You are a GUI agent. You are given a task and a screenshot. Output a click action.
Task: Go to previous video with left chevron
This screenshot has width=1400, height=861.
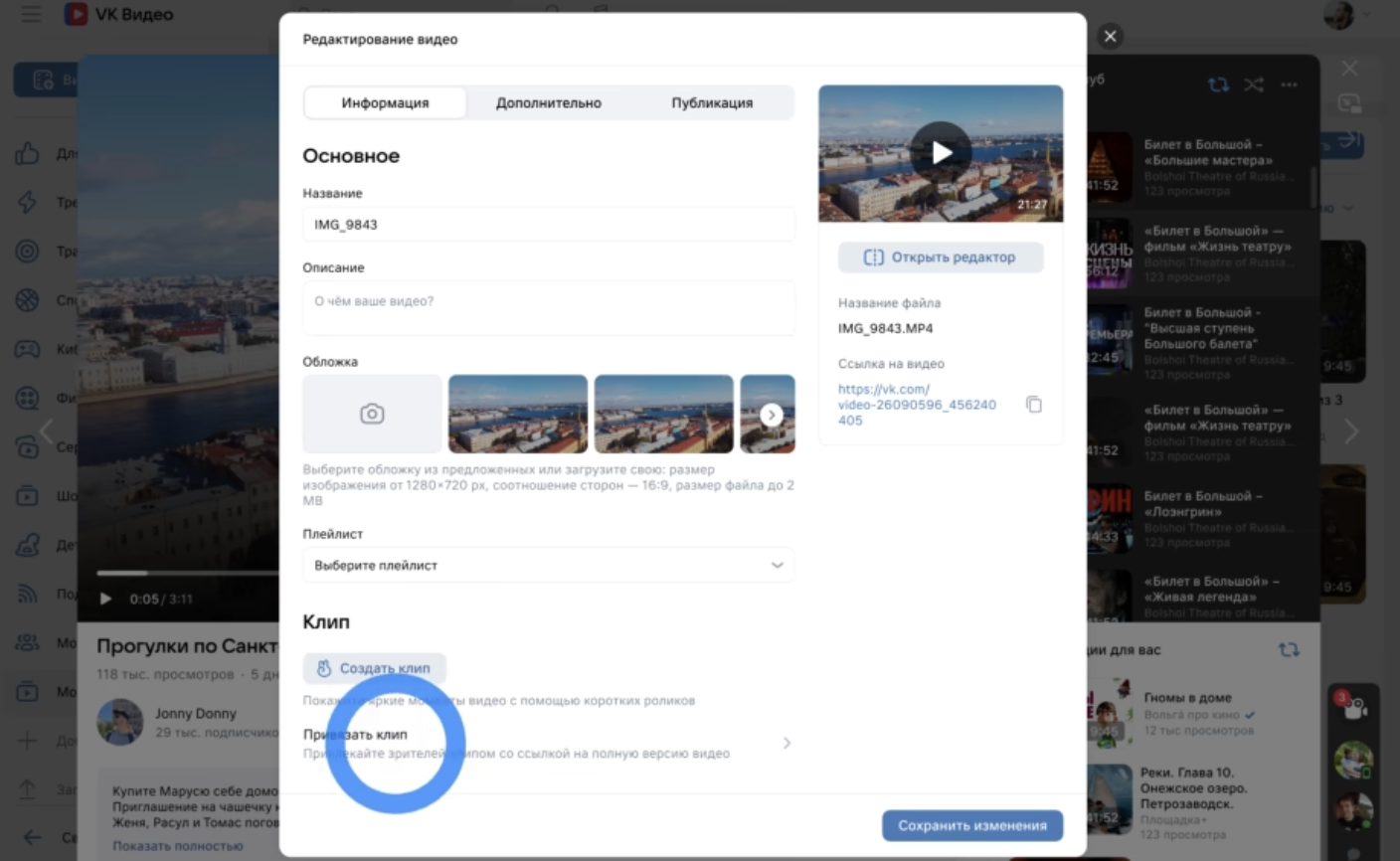[x=47, y=431]
